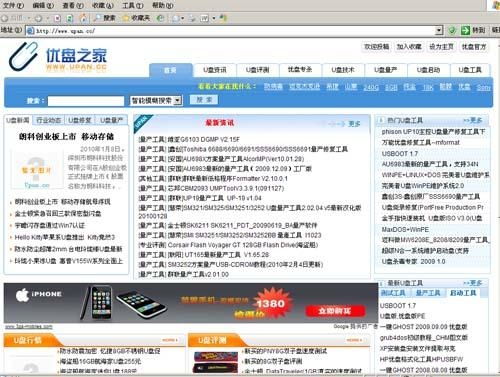Select the U盘量产 navigation tab

pyautogui.click(x=385, y=70)
